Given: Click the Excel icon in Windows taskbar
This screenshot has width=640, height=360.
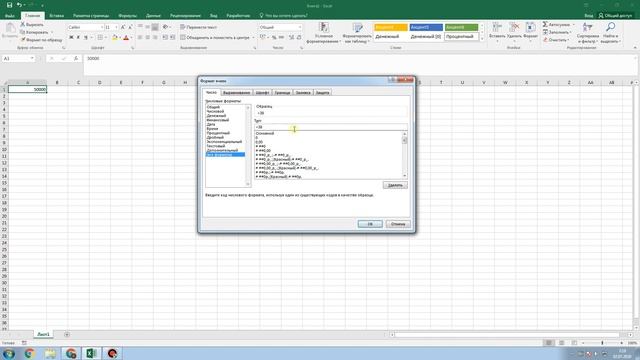Looking at the screenshot, I should tap(91, 353).
